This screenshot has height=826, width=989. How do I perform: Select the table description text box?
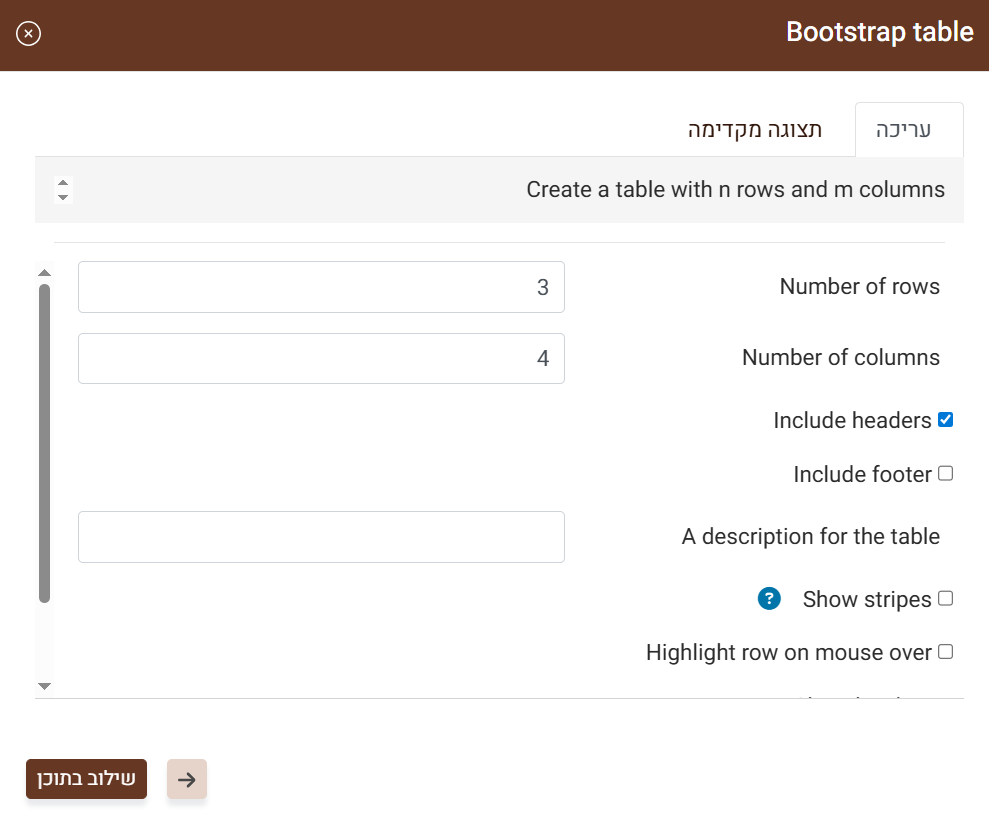point(321,537)
